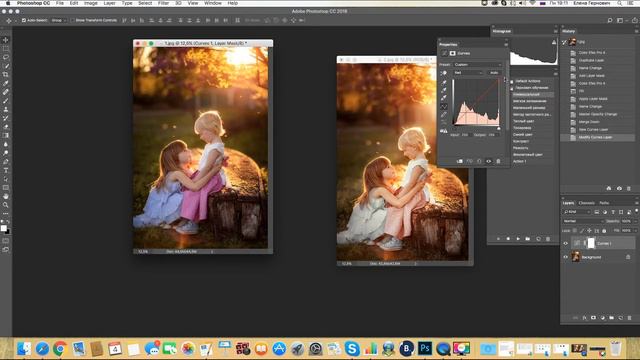Open layer filter Kind dropdown
Image resolution: width=640 pixels, height=360 pixels.
coord(576,212)
